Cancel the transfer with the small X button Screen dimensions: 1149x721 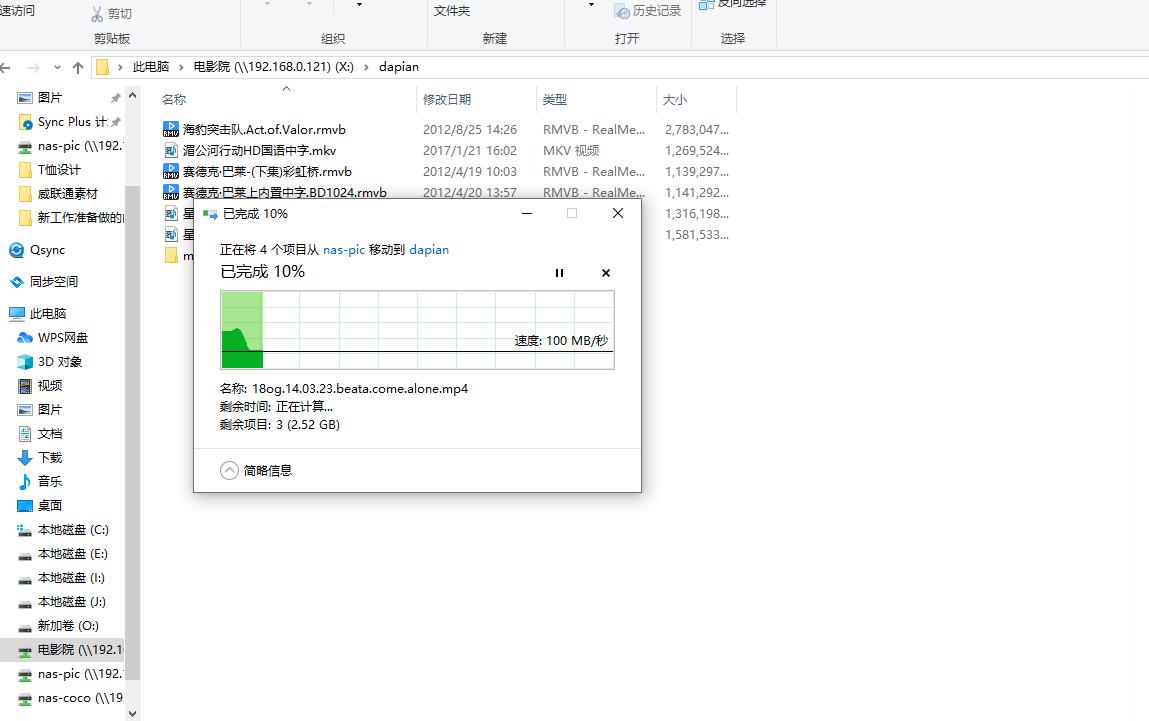pos(604,272)
